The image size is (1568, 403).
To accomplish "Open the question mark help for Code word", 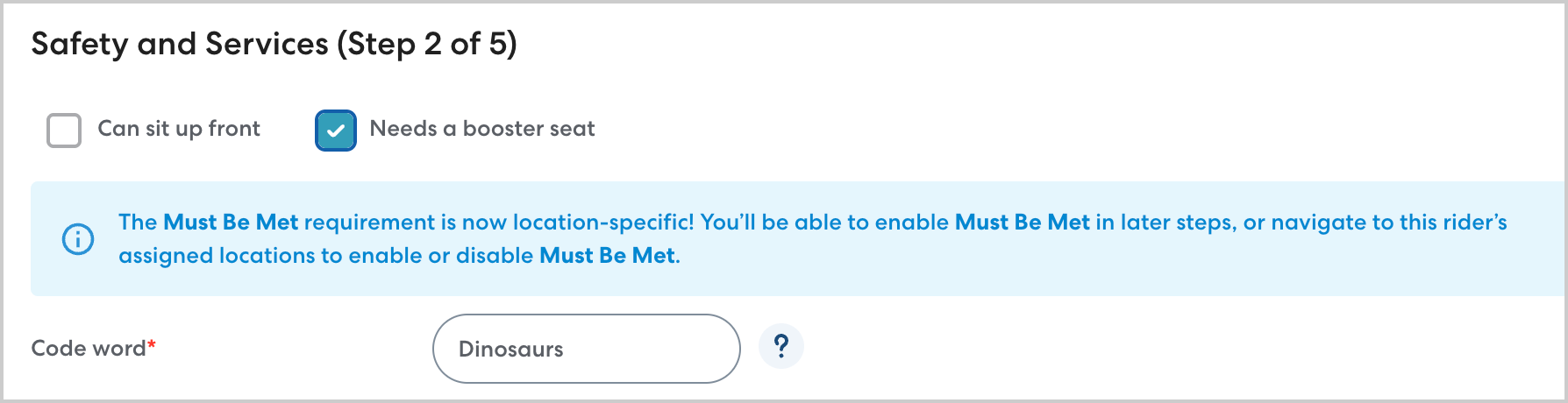I will 781,347.
